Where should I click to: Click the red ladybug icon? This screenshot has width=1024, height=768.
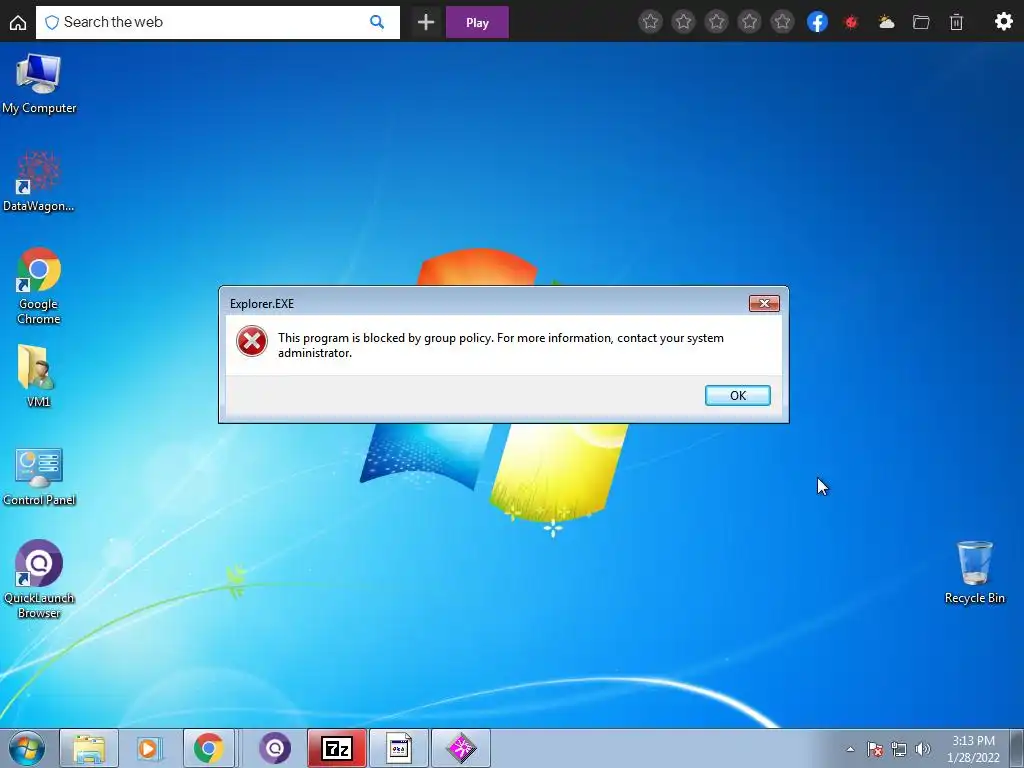[x=851, y=22]
